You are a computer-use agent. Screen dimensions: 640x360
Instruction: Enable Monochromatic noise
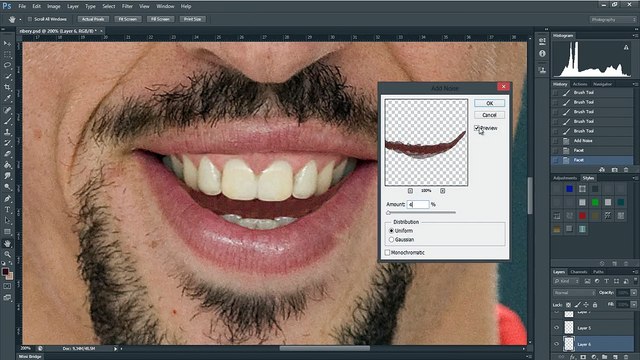click(x=387, y=253)
